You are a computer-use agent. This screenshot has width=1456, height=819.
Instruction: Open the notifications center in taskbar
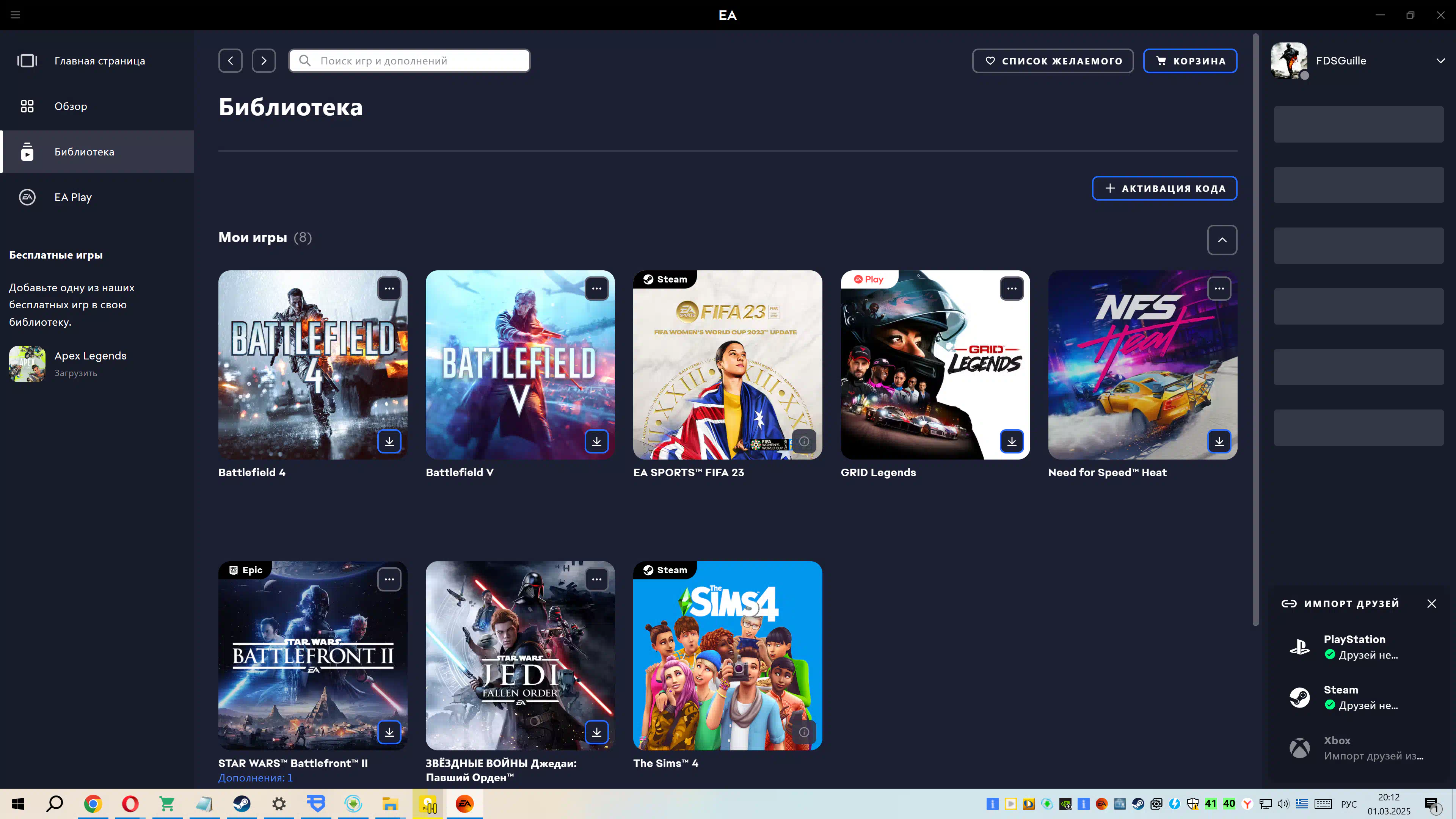1431,804
